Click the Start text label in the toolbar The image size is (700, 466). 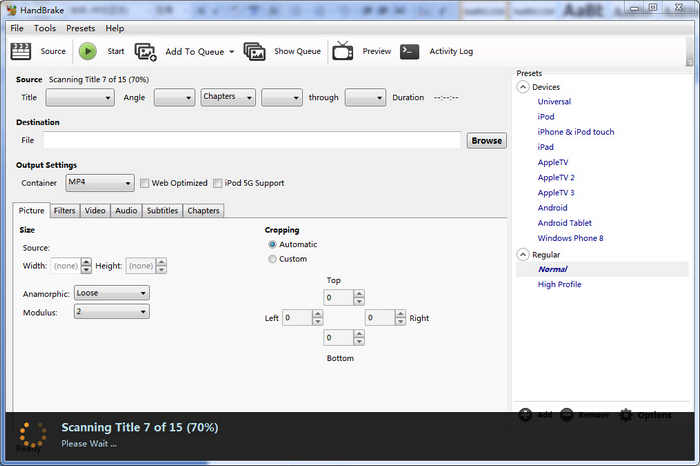point(116,51)
